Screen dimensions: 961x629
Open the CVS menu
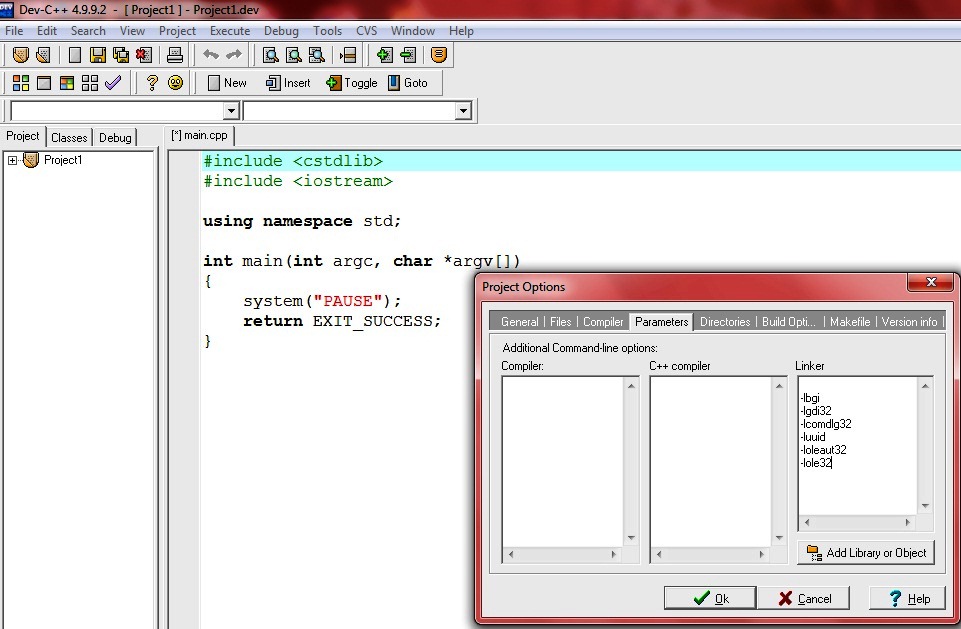coord(367,31)
